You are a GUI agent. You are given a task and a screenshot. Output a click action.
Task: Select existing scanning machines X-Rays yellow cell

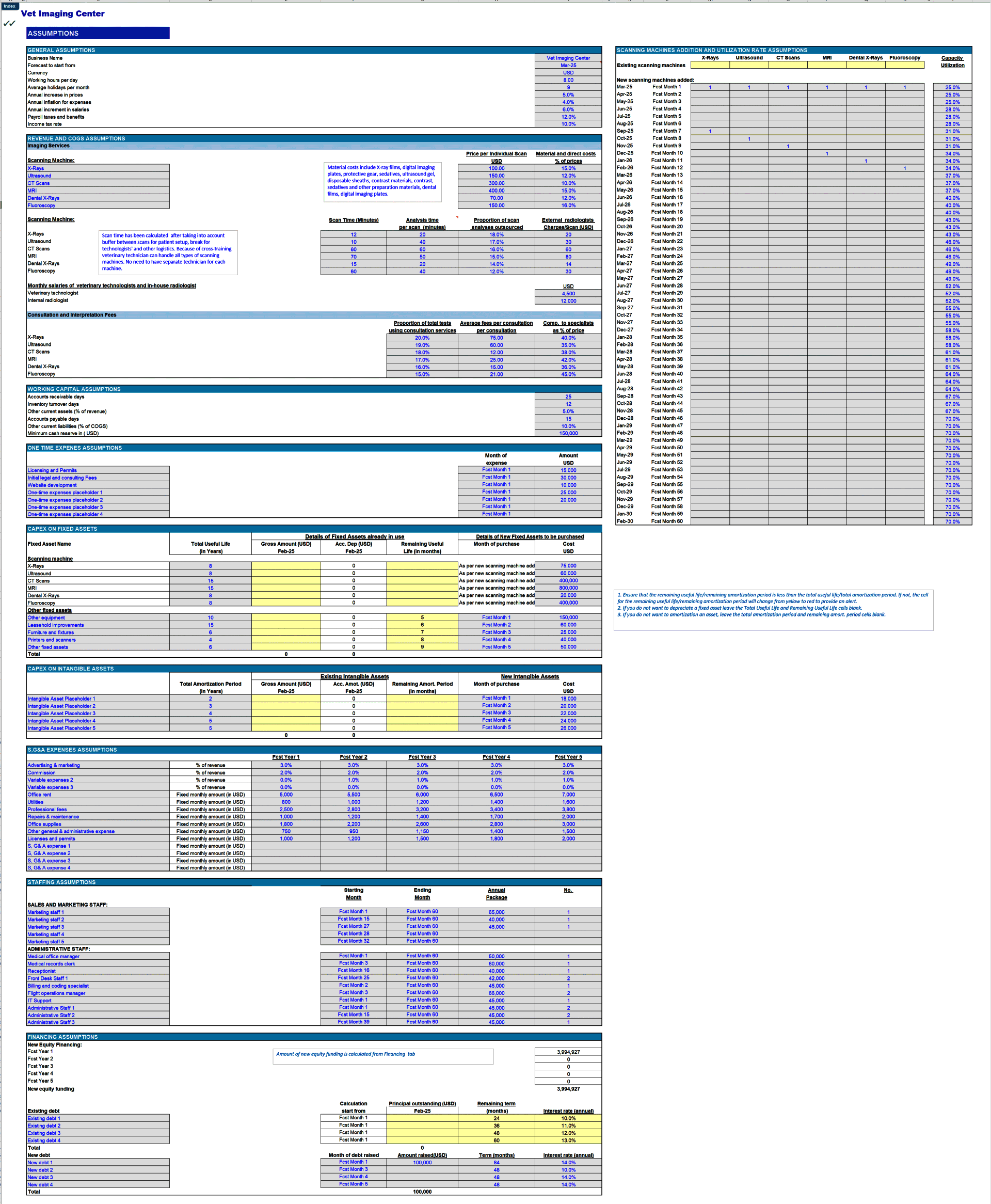click(x=710, y=65)
